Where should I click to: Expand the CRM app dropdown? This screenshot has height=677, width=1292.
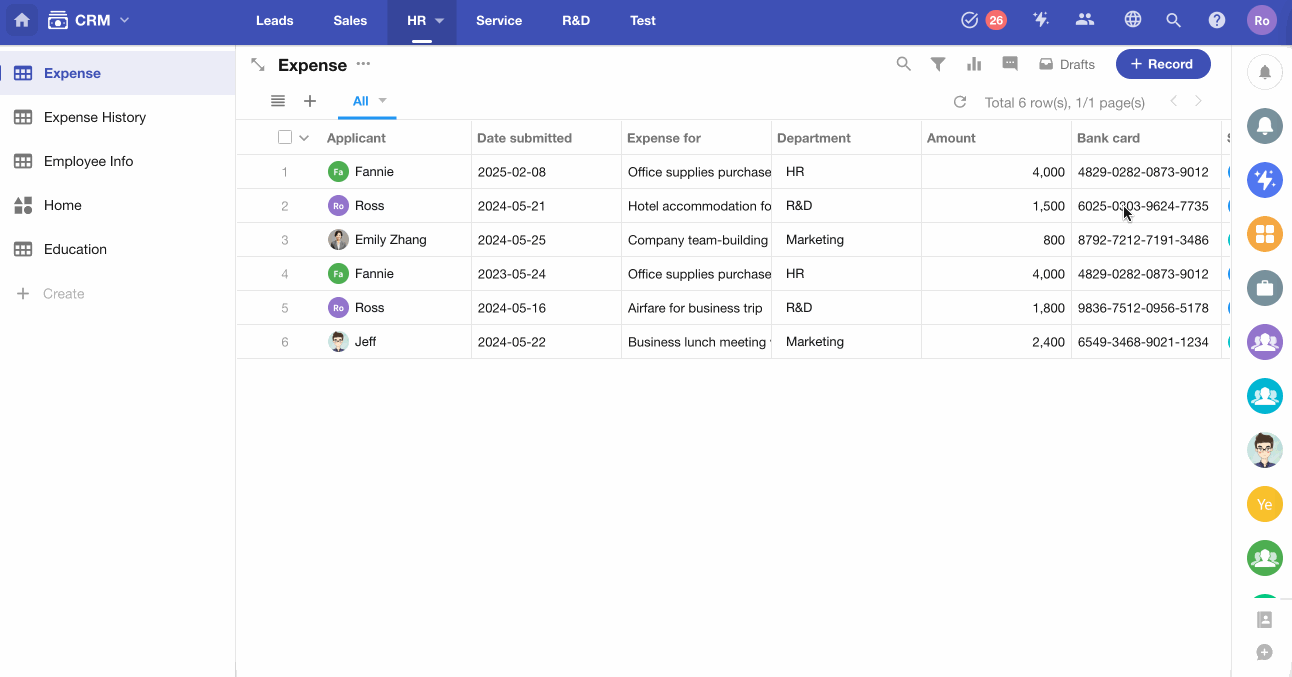coord(125,20)
